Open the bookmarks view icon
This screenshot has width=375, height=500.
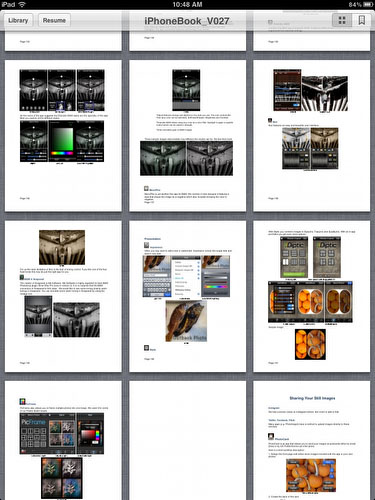361,20
